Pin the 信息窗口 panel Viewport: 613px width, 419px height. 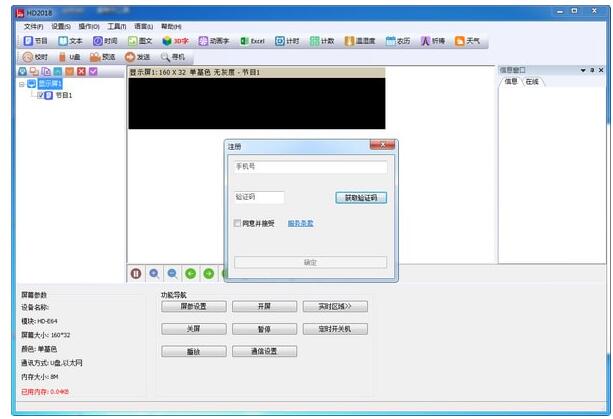click(592, 70)
